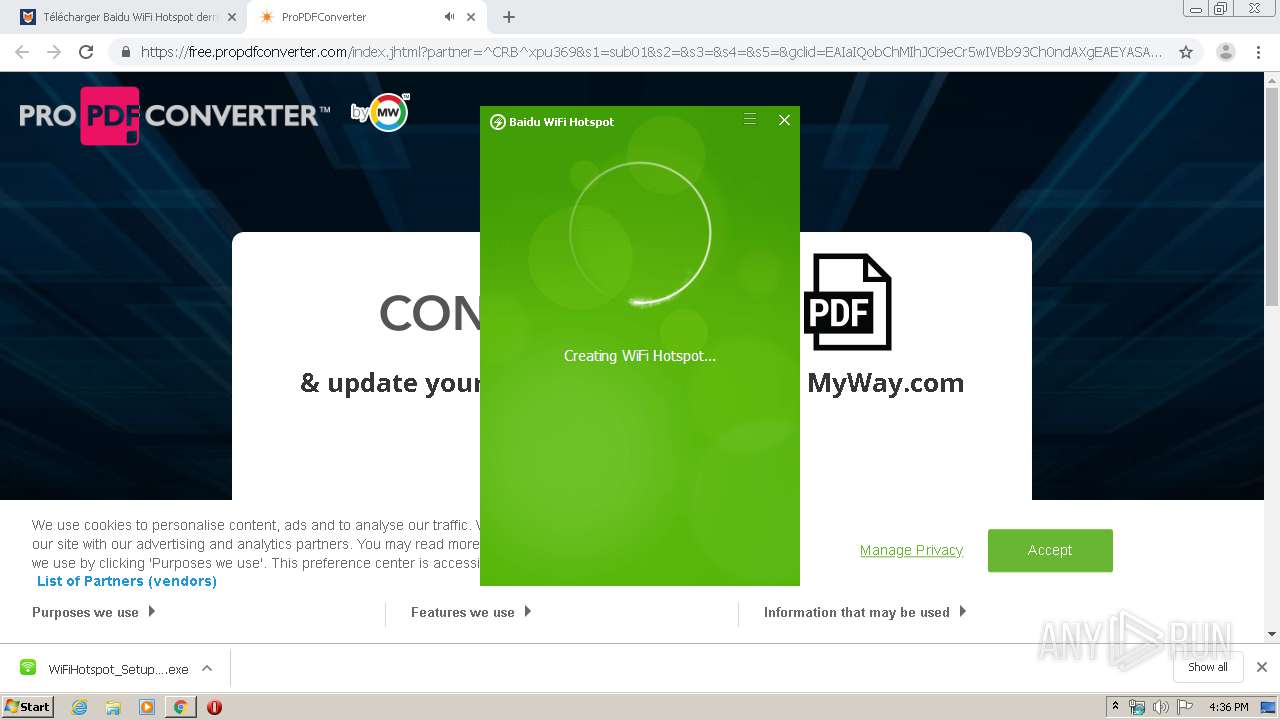Click the PDF document icon

[847, 302]
